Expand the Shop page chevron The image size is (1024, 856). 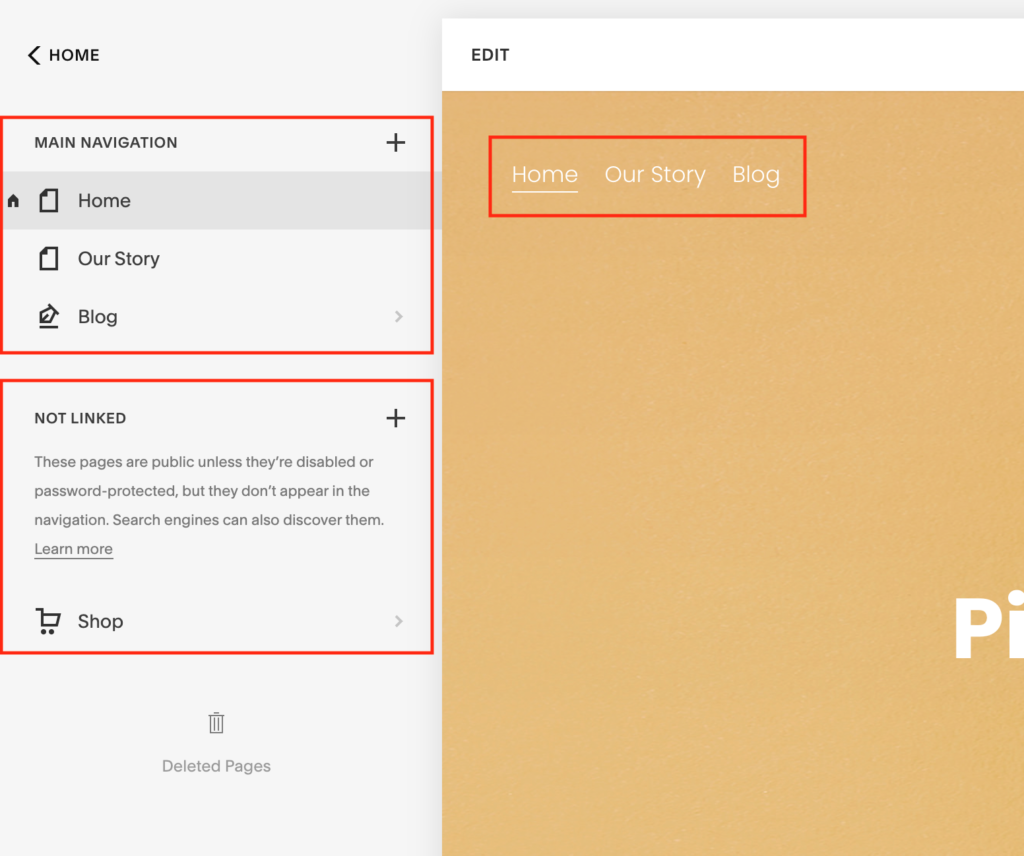398,621
